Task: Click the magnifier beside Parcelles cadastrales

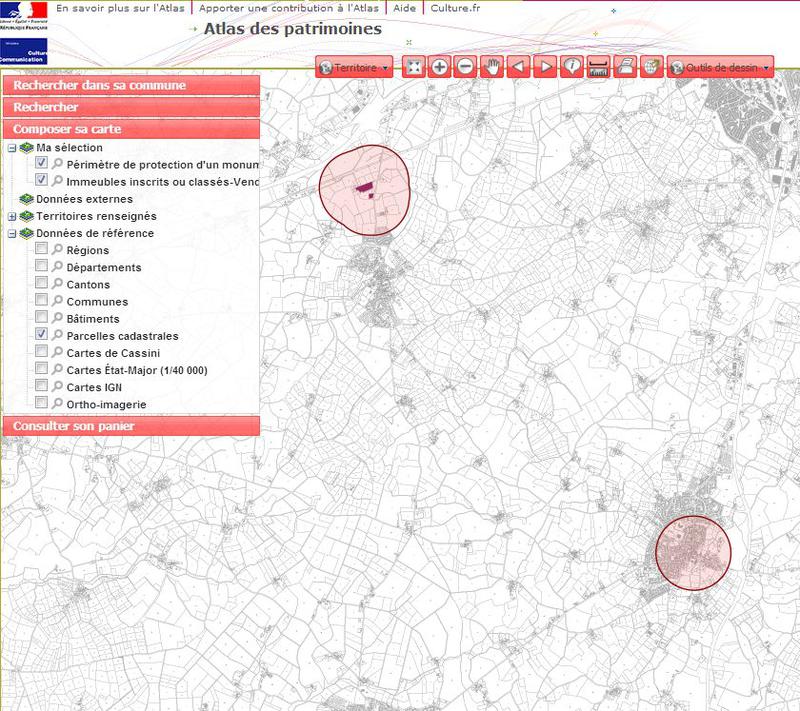Action: [x=57, y=334]
